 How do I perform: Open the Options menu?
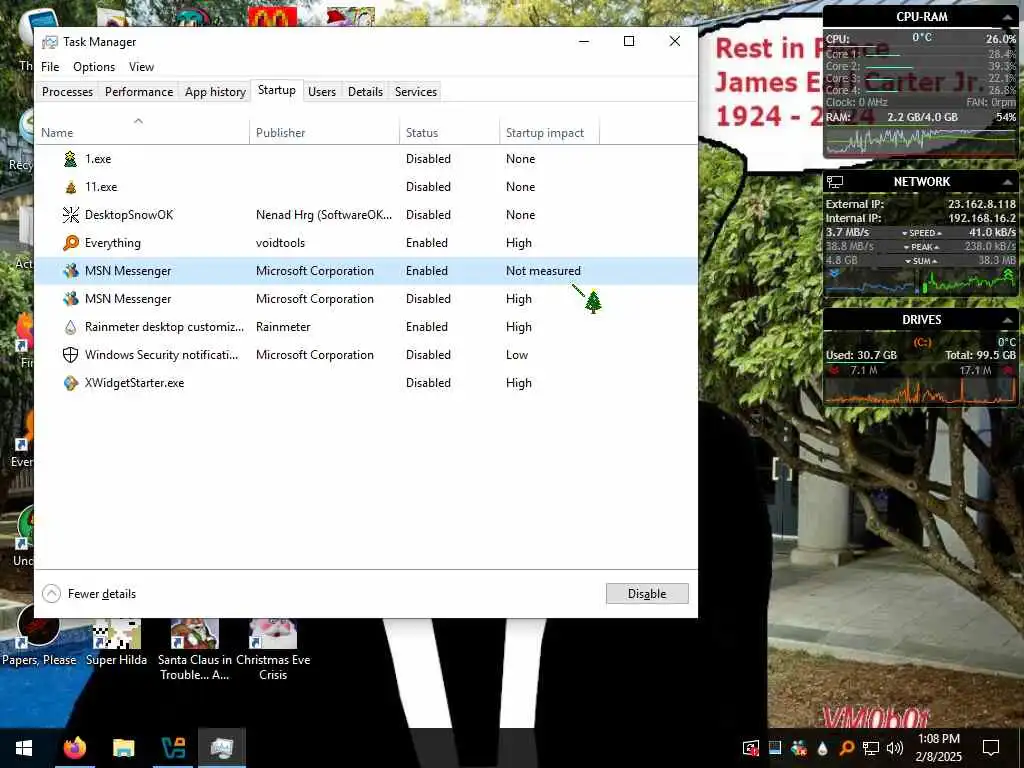[x=94, y=67]
